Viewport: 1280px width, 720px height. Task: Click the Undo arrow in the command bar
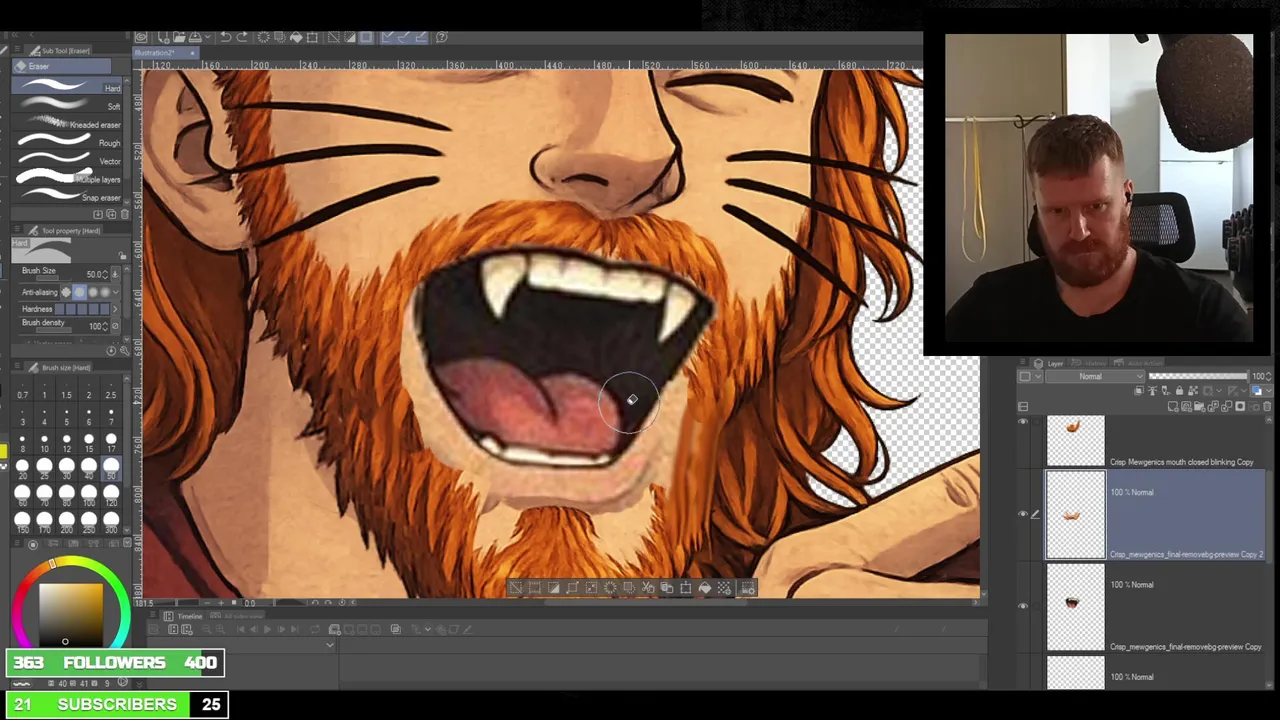click(227, 37)
